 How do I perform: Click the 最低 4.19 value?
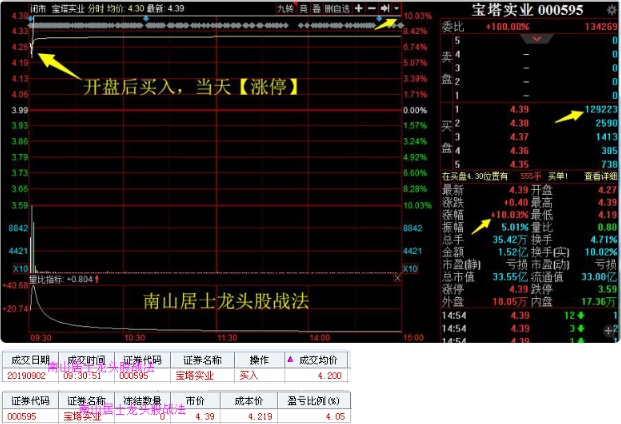pos(608,215)
